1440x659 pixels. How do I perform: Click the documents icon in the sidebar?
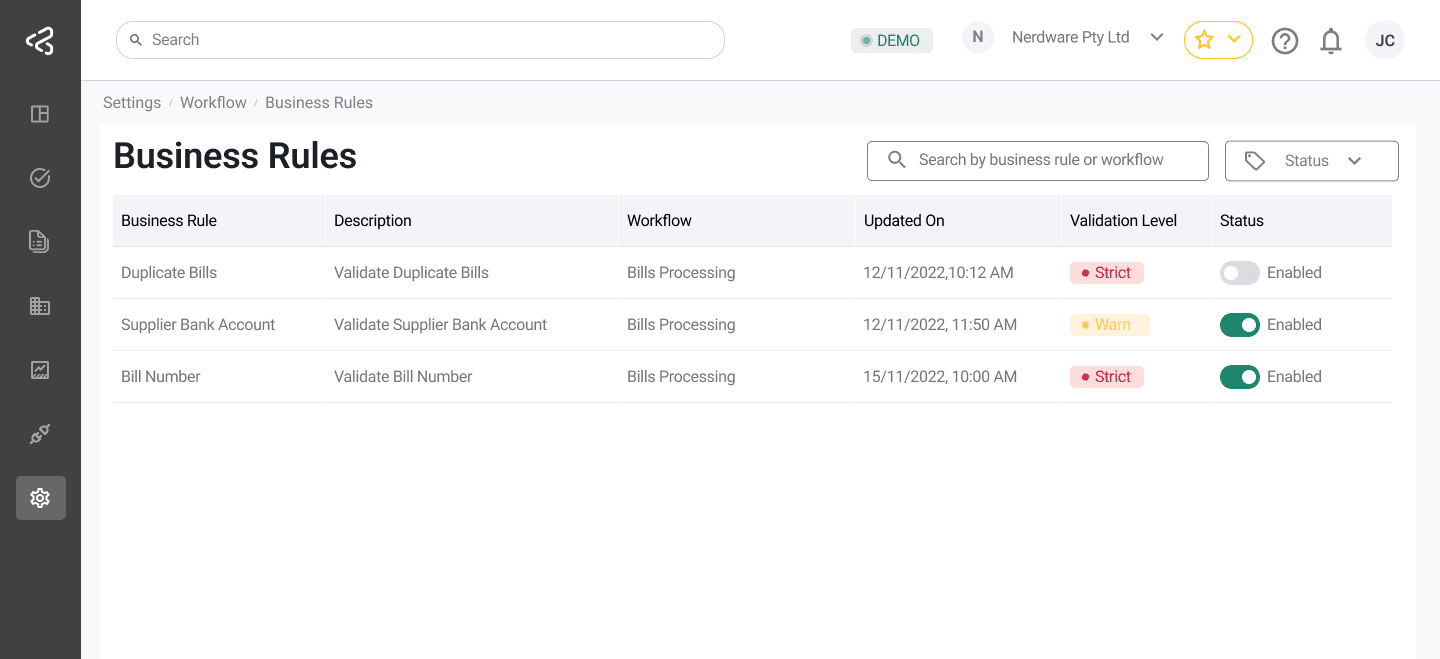tap(40, 241)
